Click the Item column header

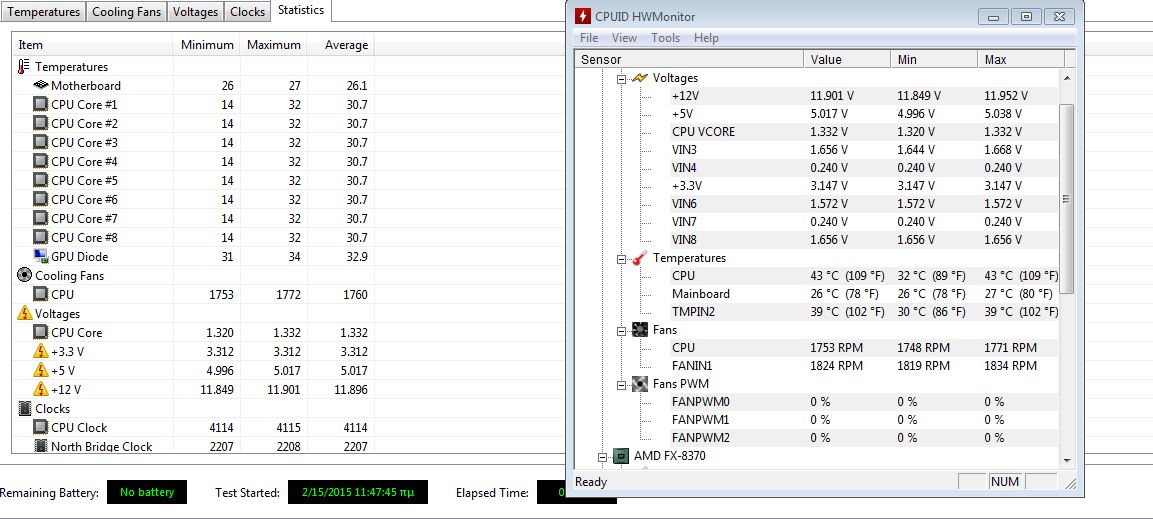point(93,45)
